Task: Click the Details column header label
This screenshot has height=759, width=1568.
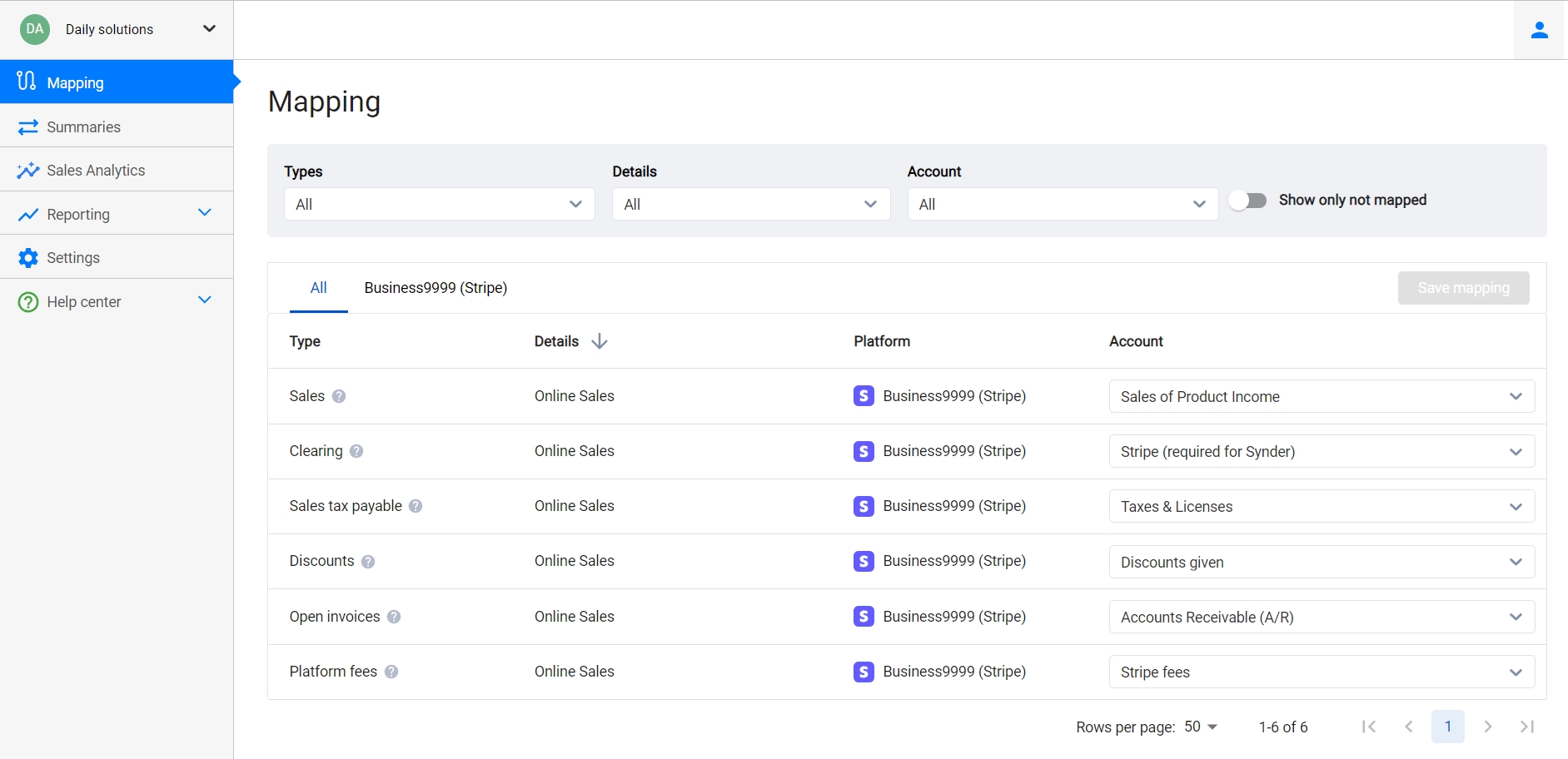Action: click(556, 341)
